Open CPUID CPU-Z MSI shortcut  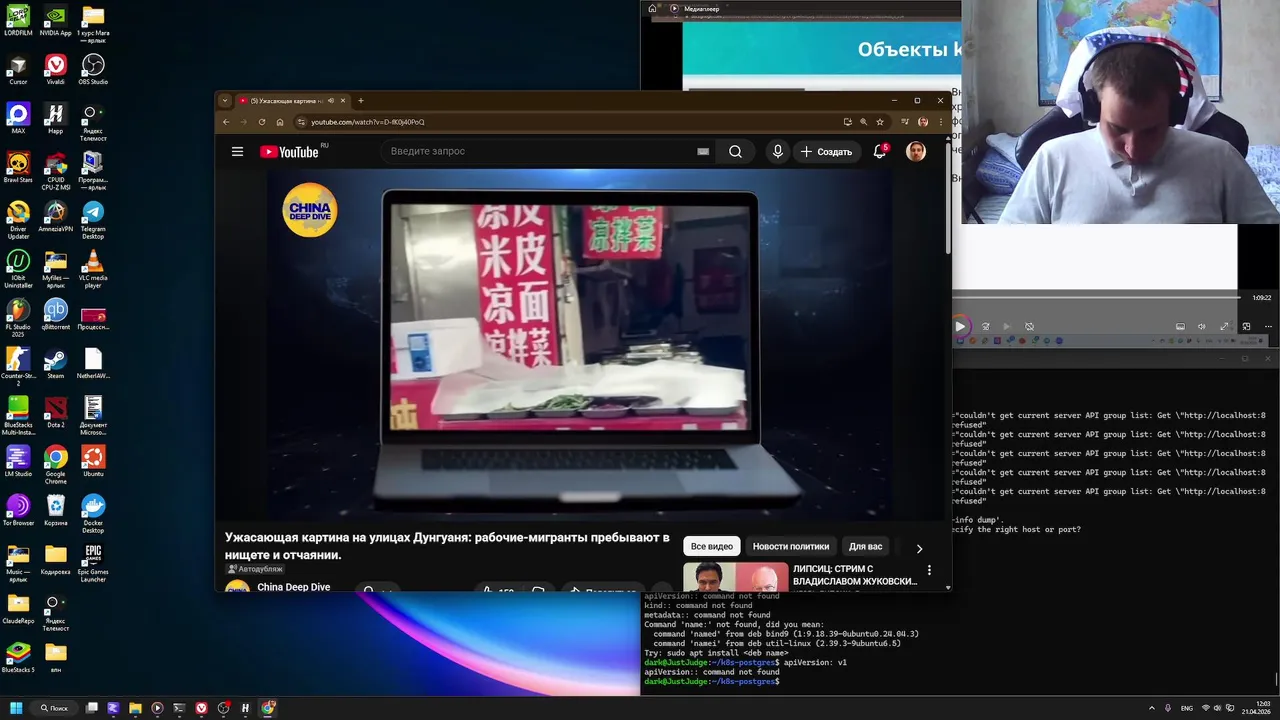tap(56, 171)
